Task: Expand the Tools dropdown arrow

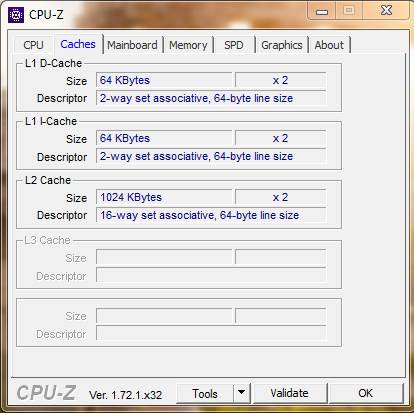Action: [242, 394]
